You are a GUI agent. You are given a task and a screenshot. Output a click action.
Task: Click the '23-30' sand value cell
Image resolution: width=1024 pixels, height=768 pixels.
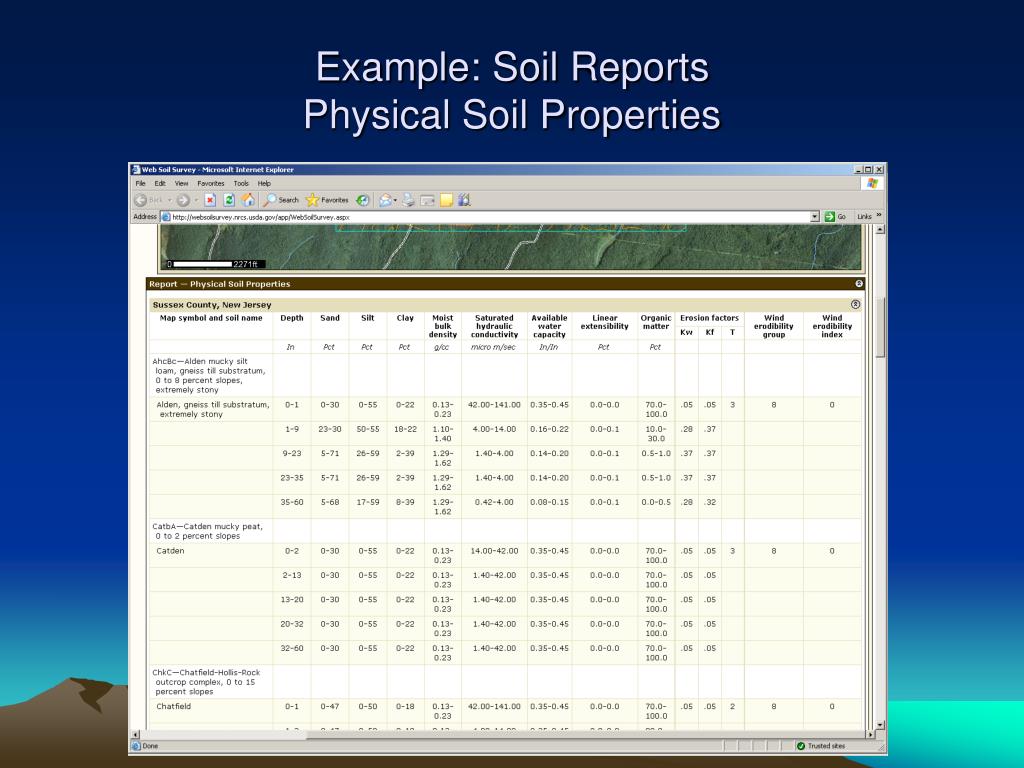(330, 429)
